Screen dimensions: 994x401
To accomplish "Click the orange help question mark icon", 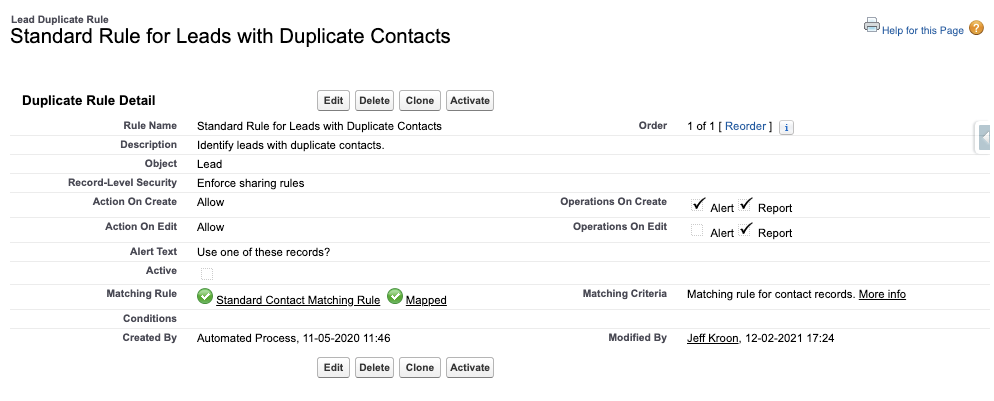I will pyautogui.click(x=977, y=27).
